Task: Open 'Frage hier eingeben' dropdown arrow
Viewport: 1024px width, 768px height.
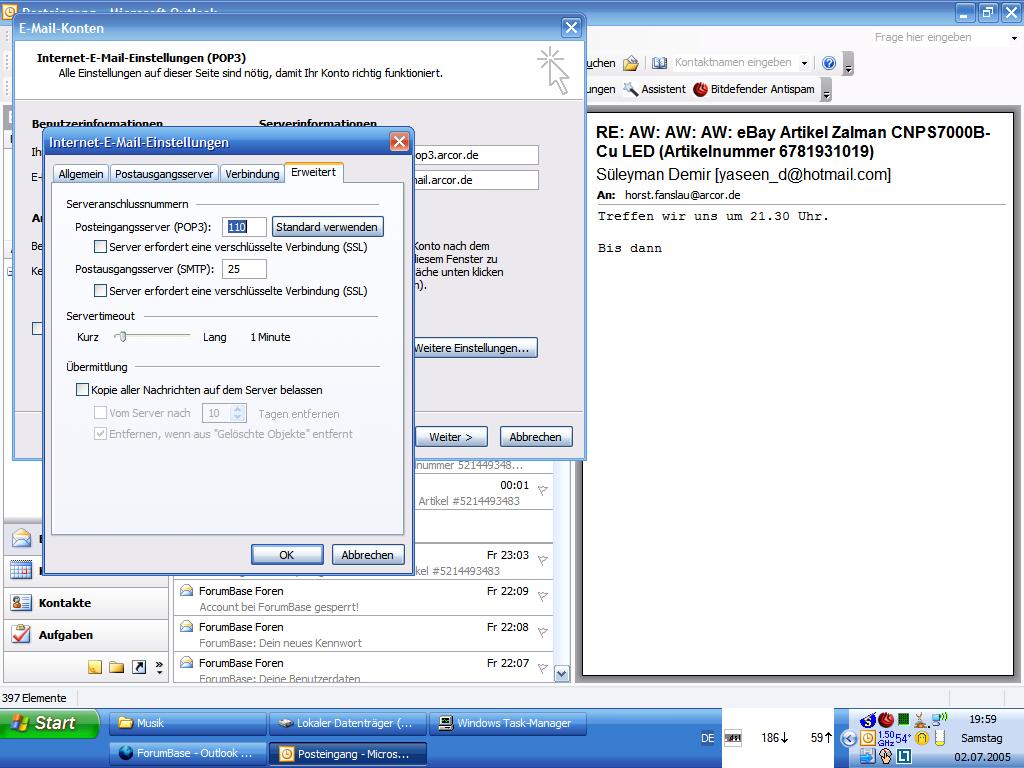Action: point(1014,38)
